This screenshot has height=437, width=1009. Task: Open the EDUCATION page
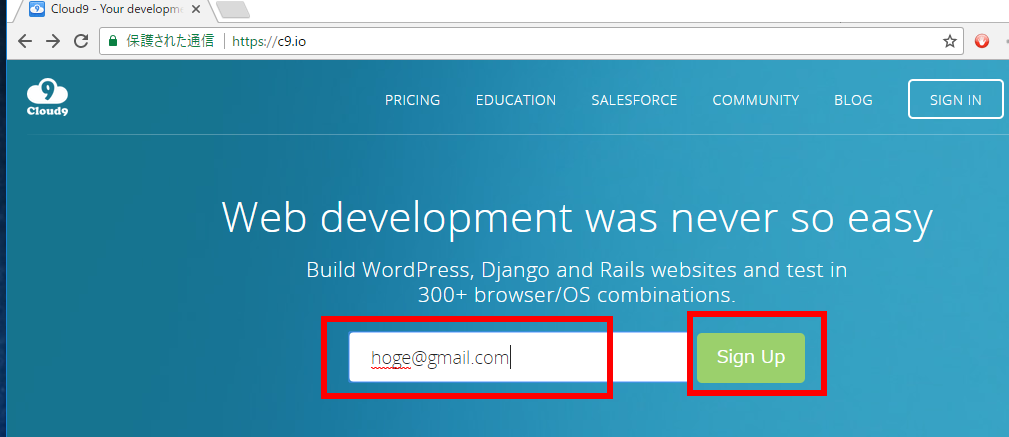515,100
